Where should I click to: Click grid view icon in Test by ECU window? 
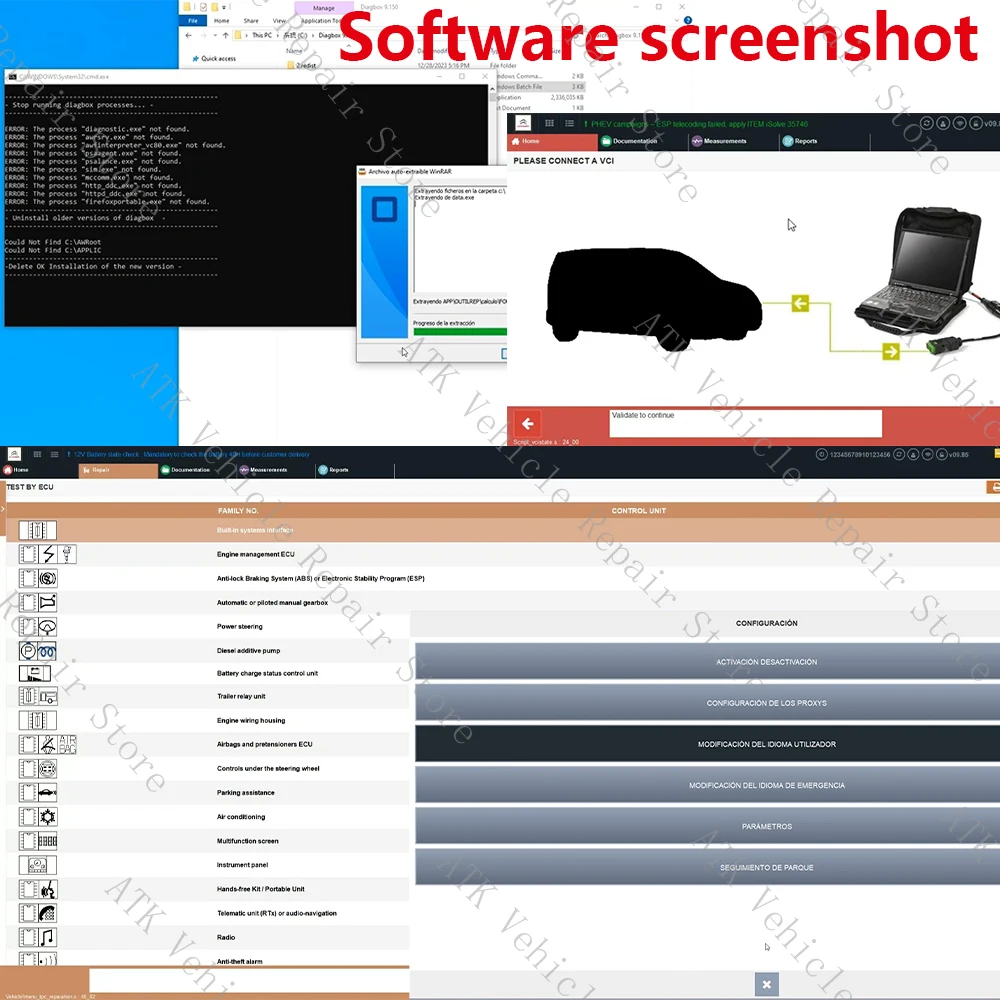coord(38,454)
